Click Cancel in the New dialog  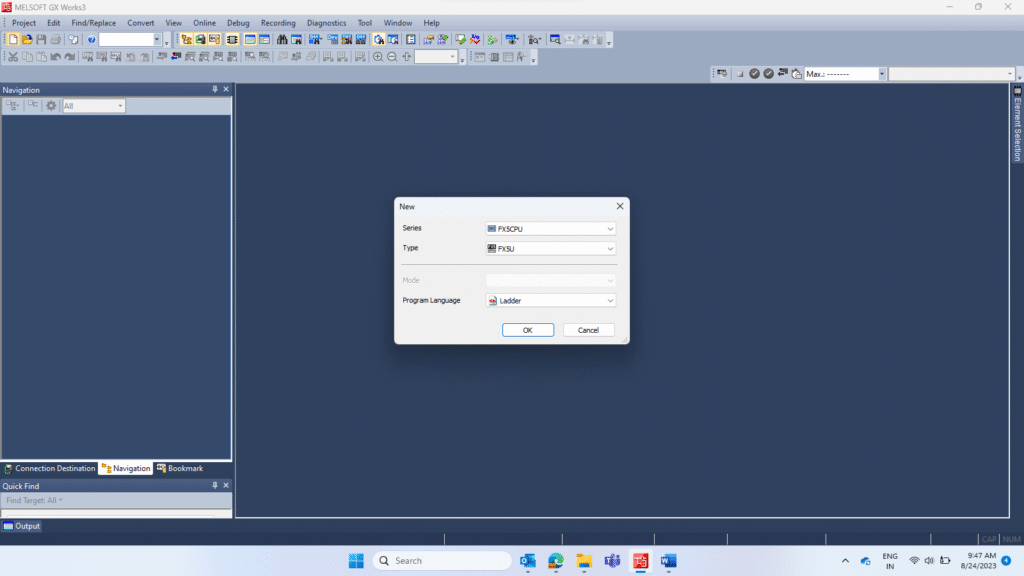[588, 330]
